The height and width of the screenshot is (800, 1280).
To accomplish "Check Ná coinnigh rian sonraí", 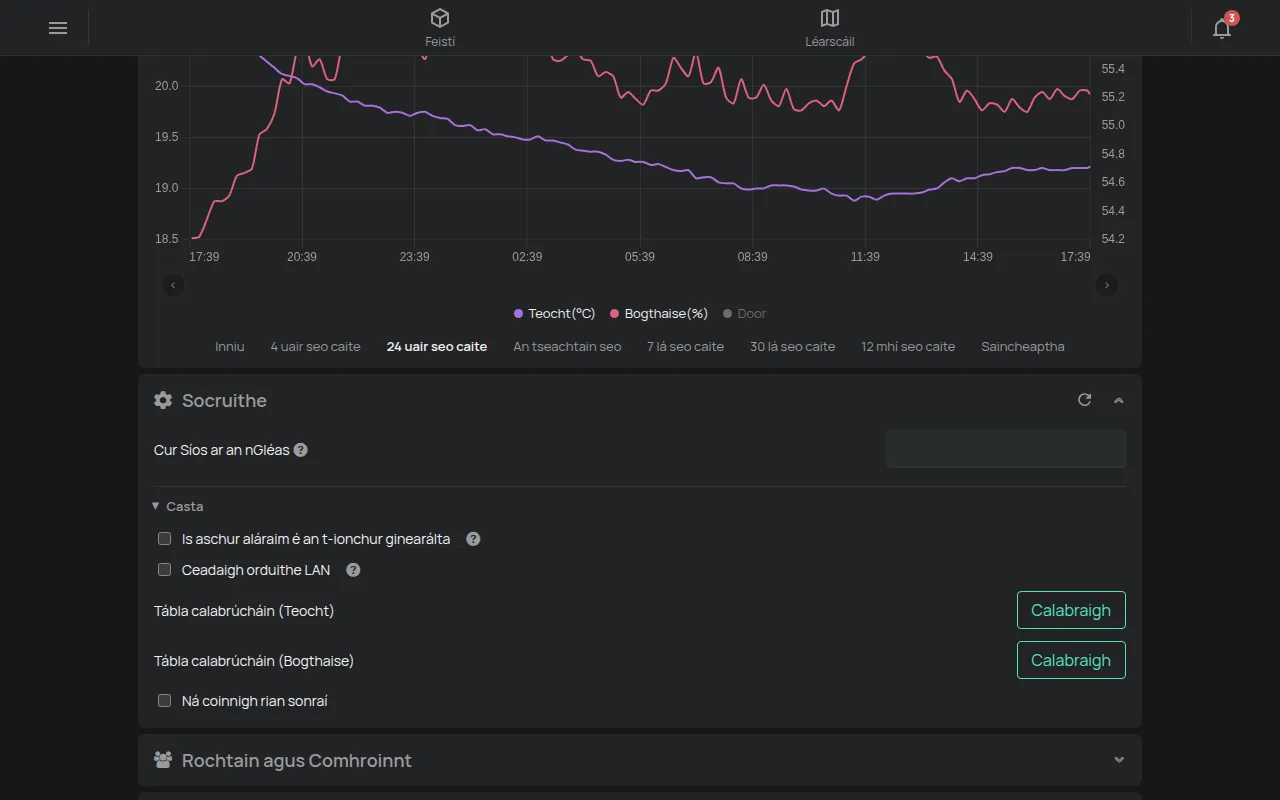I will pos(165,701).
